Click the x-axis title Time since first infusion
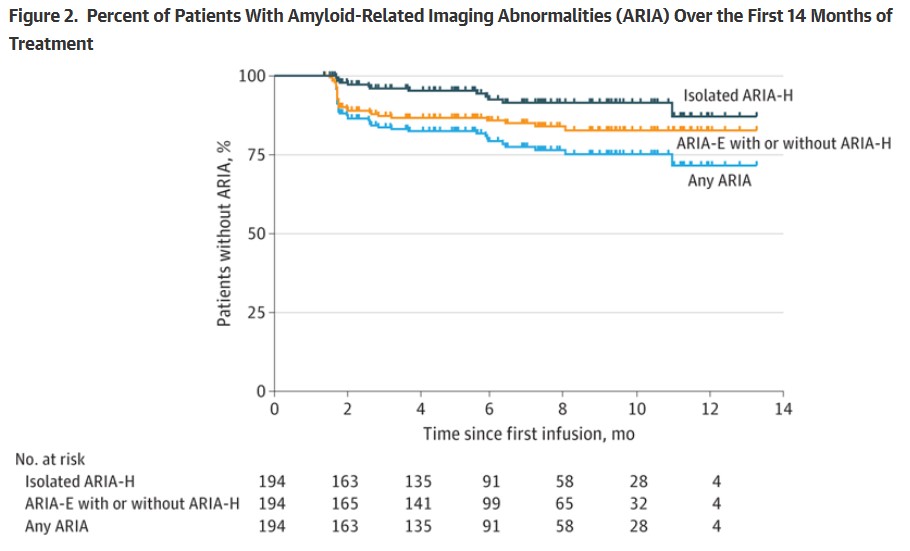The width and height of the screenshot is (910, 551). pos(528,434)
